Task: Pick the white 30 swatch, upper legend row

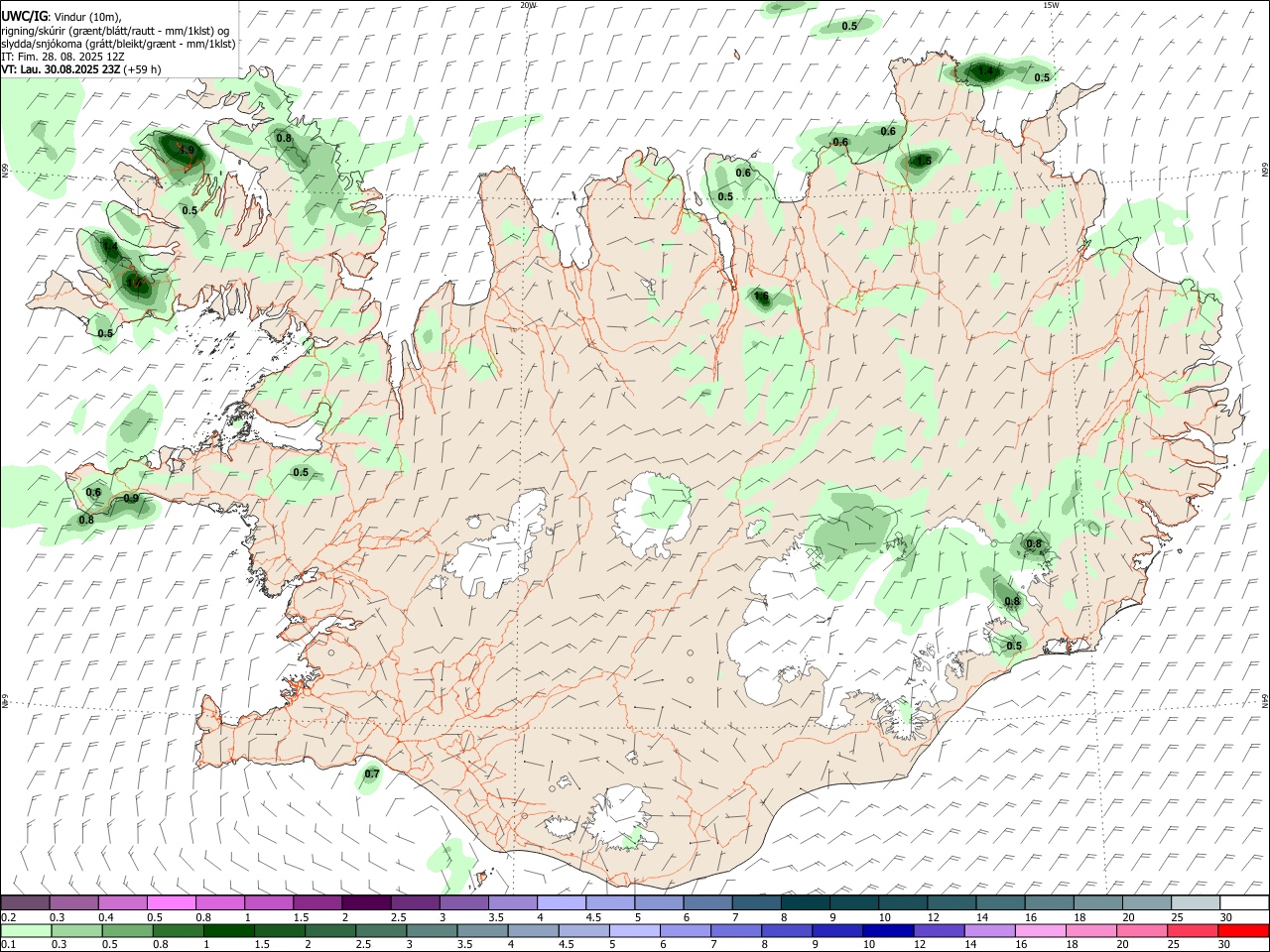Action: [x=1243, y=903]
